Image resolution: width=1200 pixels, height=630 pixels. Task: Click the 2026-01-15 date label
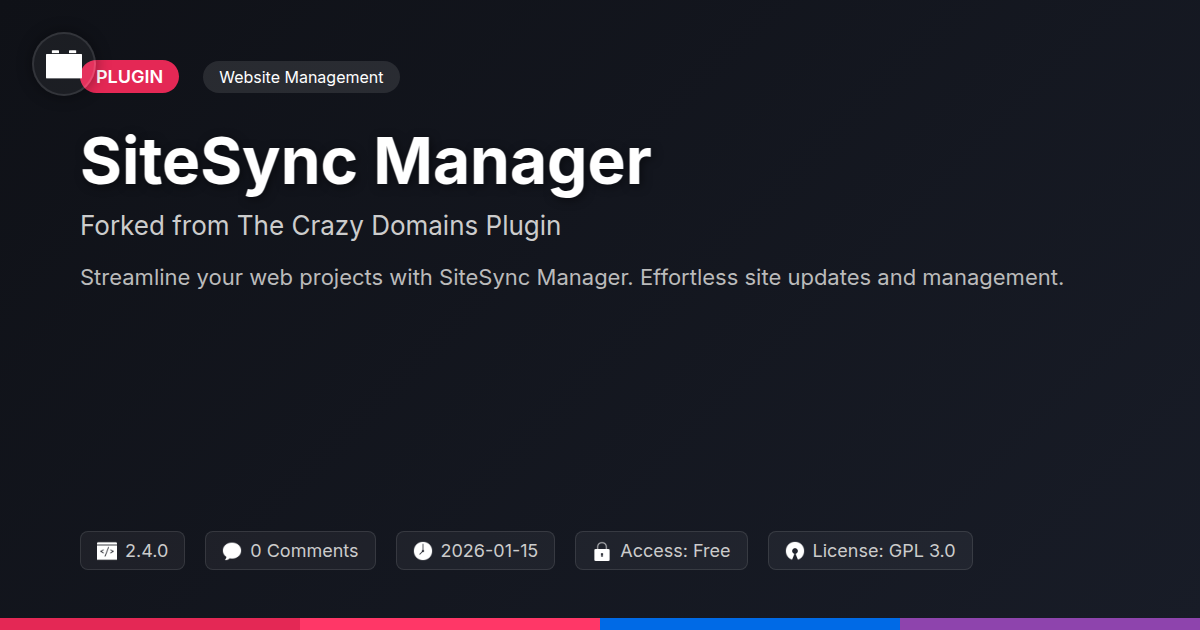tap(489, 551)
